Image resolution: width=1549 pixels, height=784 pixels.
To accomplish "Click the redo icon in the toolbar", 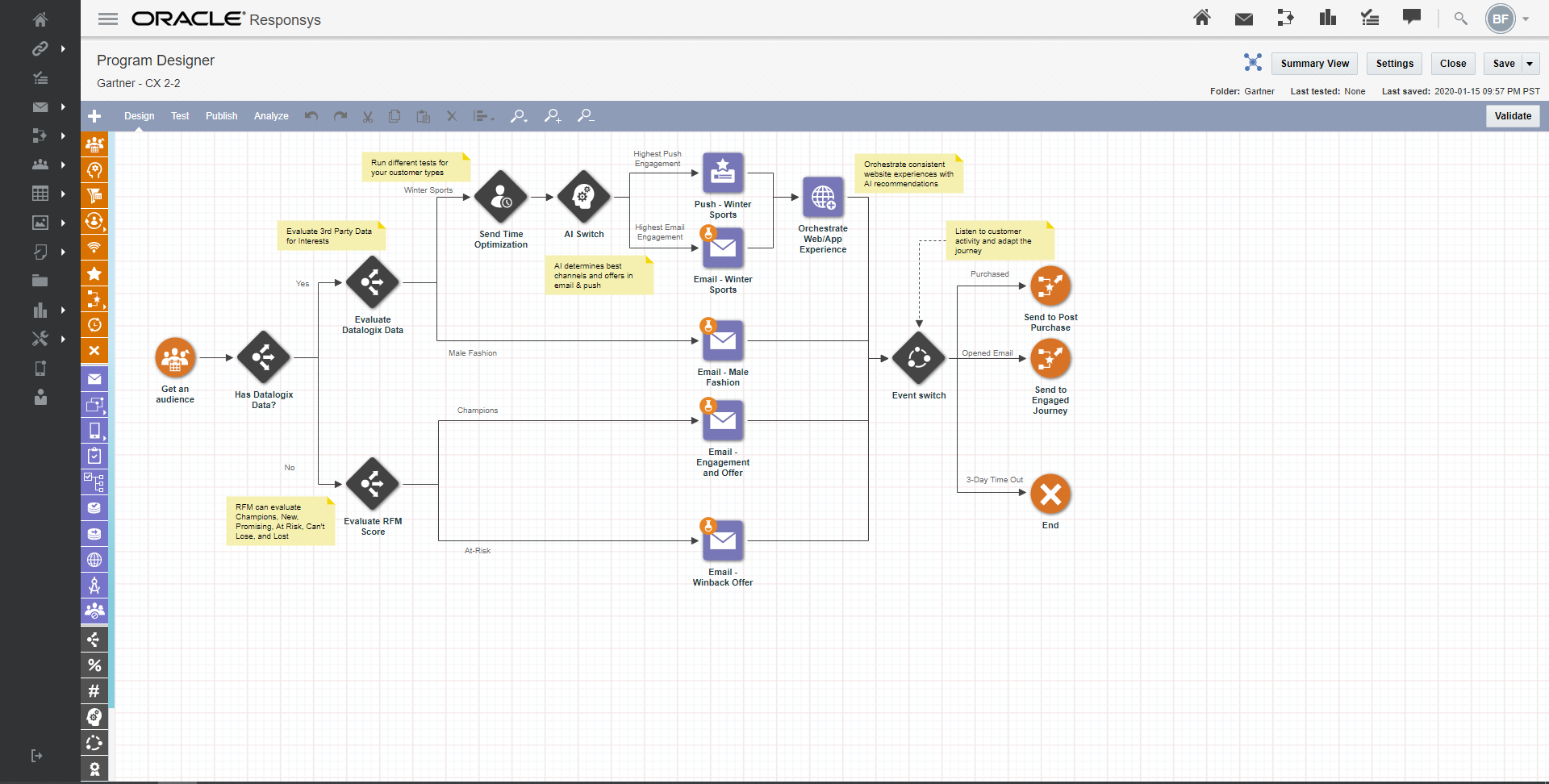I will click(x=340, y=116).
